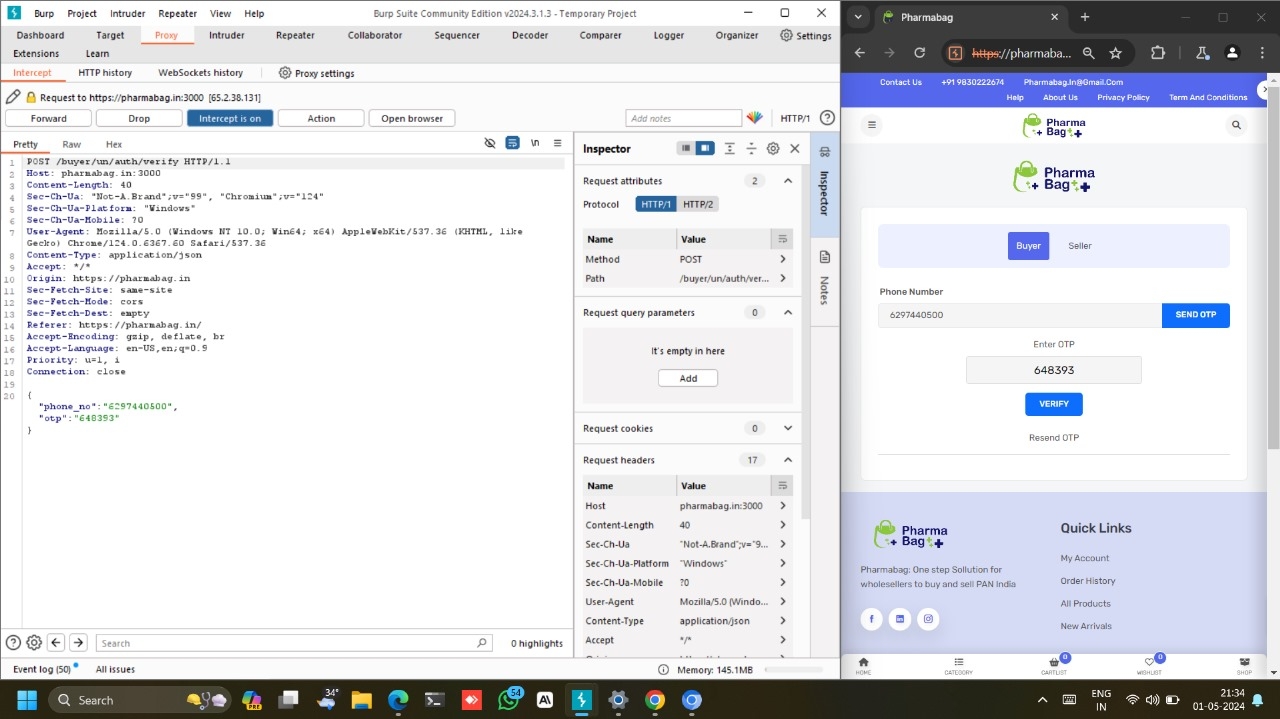Screen dimensions: 1280x719
Task: Click the hamburger menu on Pharmabag site
Action: tap(872, 125)
